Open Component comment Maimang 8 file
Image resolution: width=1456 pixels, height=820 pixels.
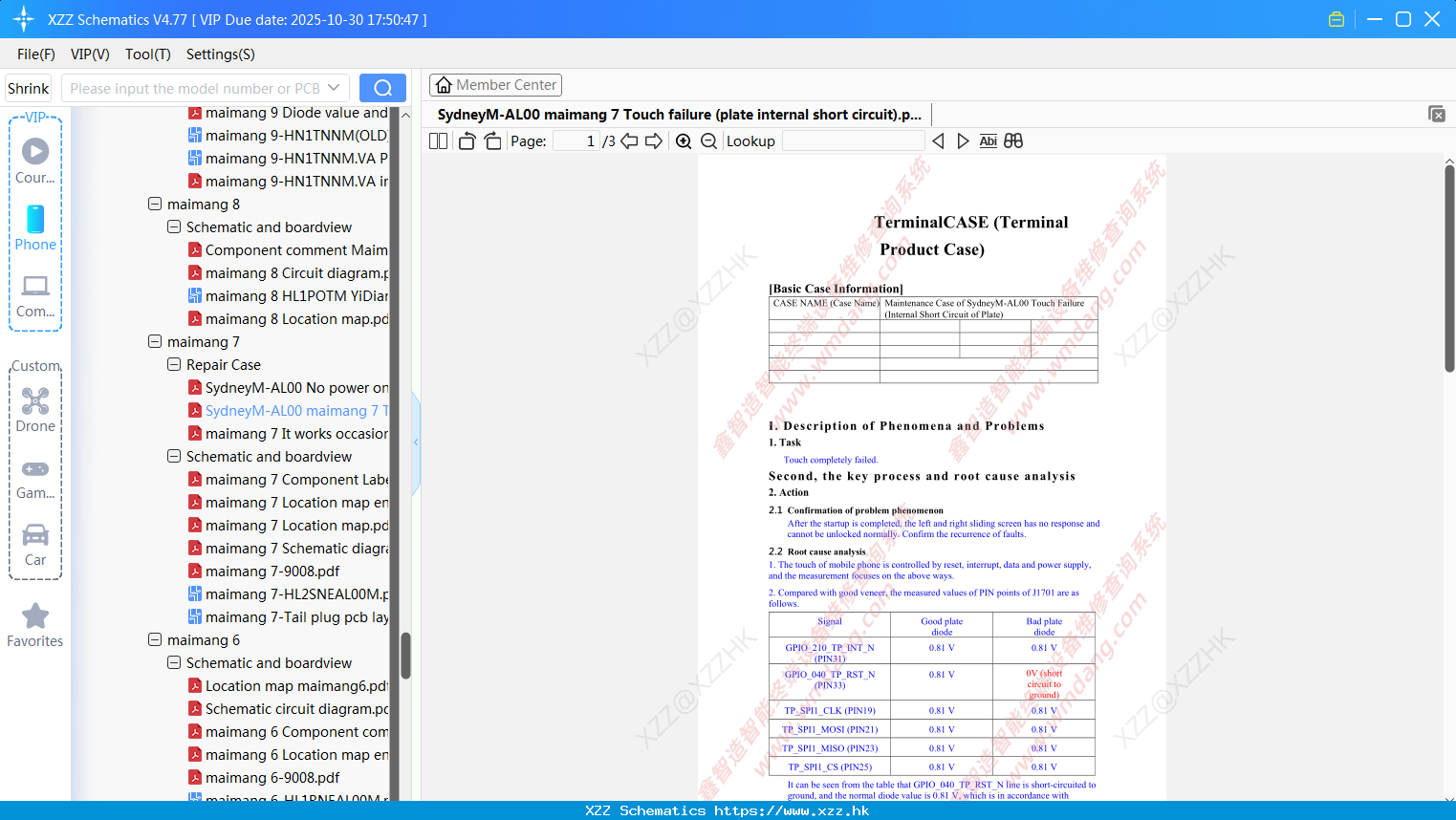coord(289,250)
